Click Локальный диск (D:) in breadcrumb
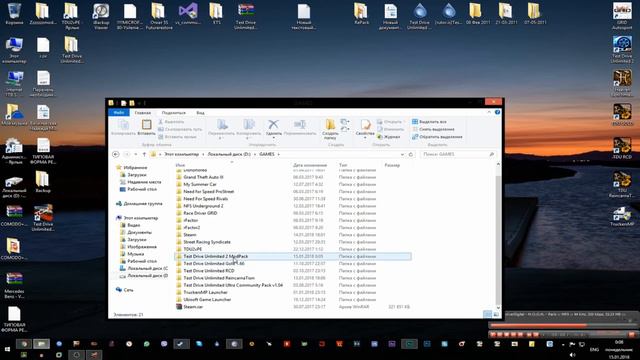 coord(229,154)
